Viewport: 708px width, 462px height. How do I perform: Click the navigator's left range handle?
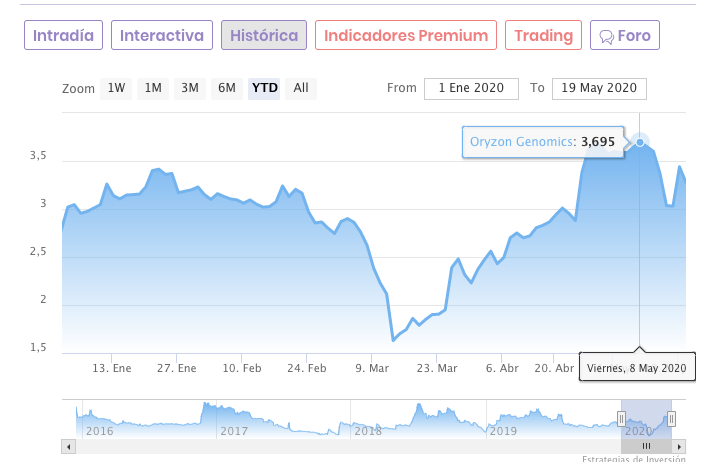click(621, 419)
